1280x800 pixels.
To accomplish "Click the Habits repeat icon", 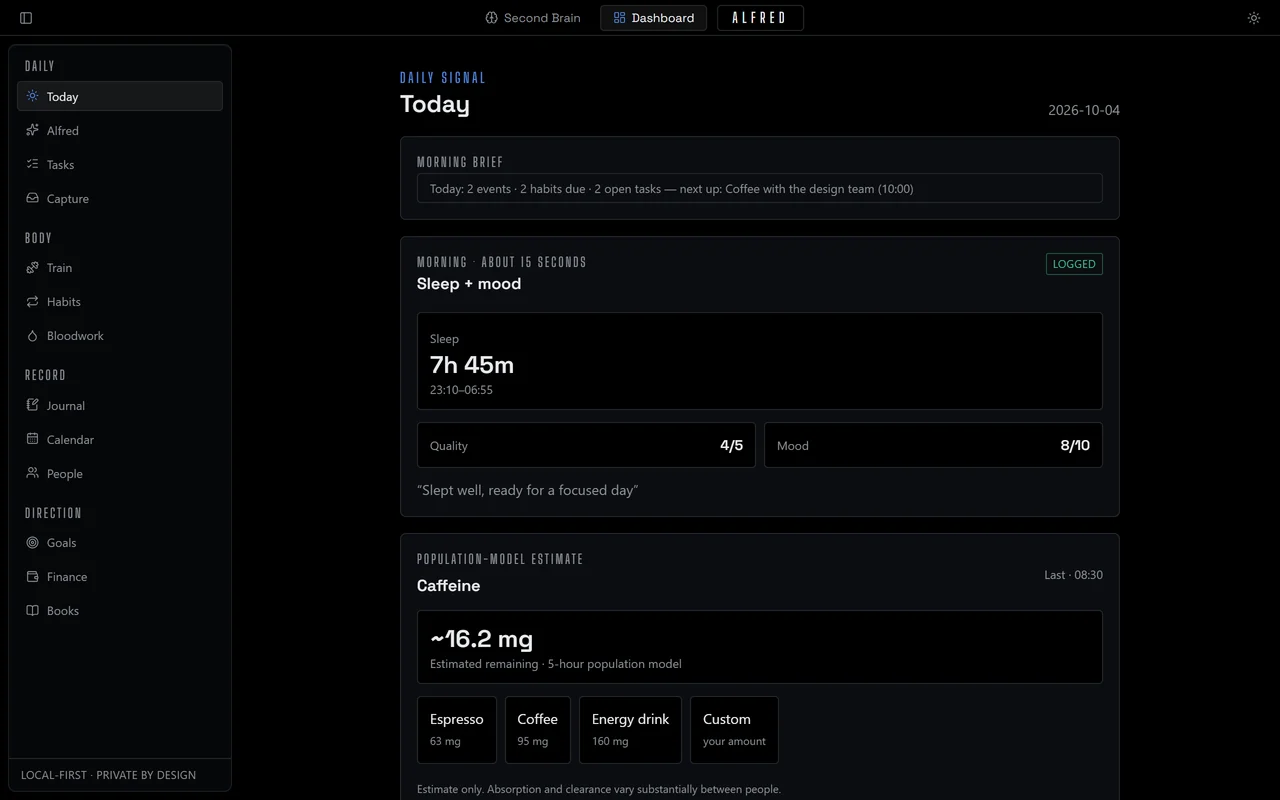I will tap(33, 301).
